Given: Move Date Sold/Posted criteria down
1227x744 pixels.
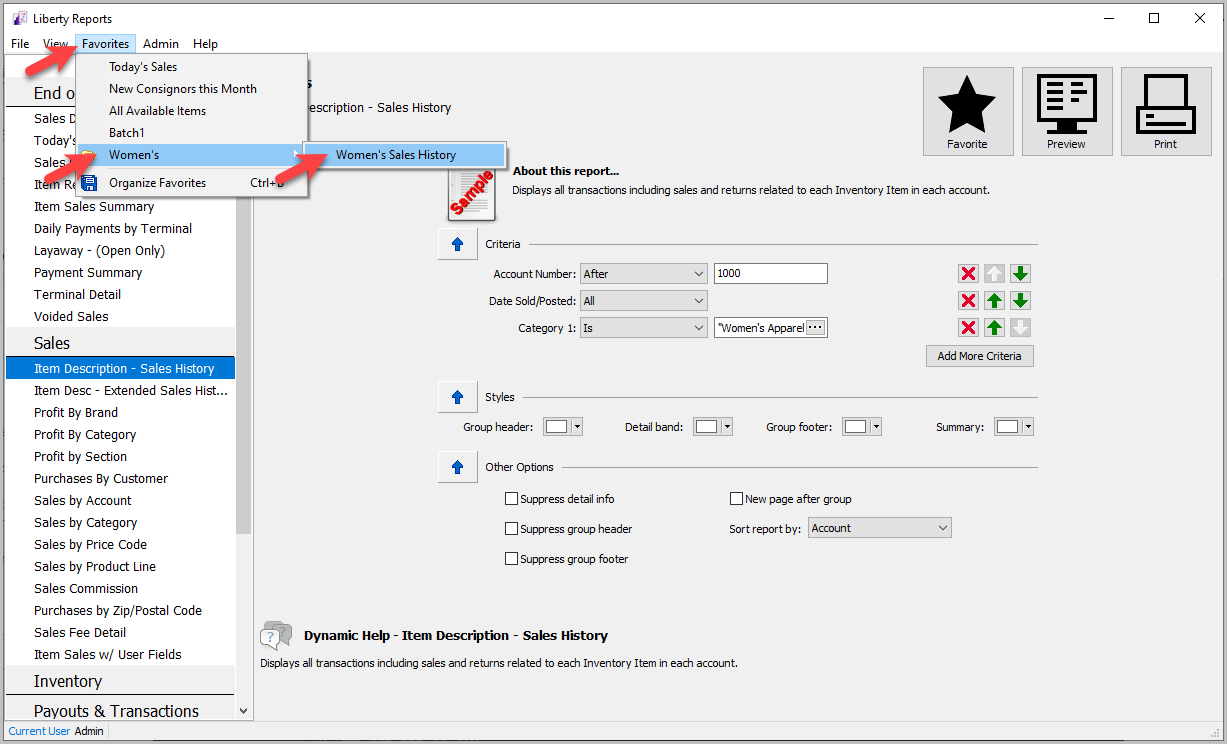Looking at the screenshot, I should (x=1020, y=301).
